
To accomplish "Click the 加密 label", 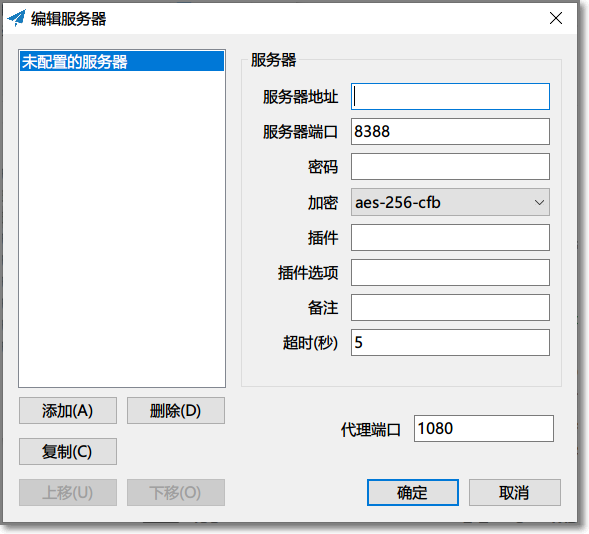I will pyautogui.click(x=323, y=203).
